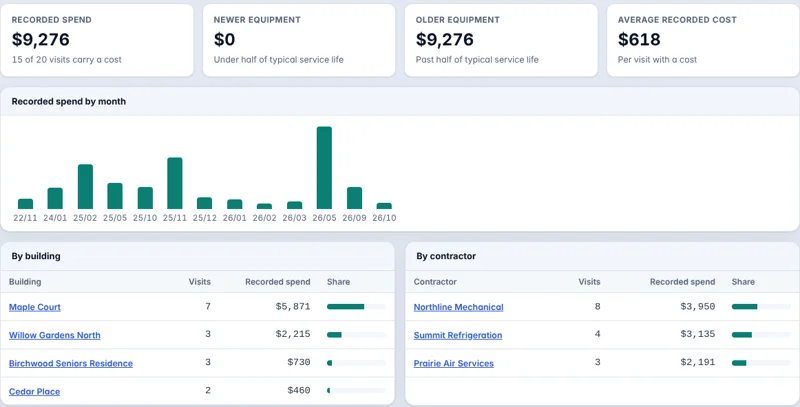Screen dimensions: 800x407
Task: Click the 26/03 bar in spend chart
Action: (x=294, y=205)
